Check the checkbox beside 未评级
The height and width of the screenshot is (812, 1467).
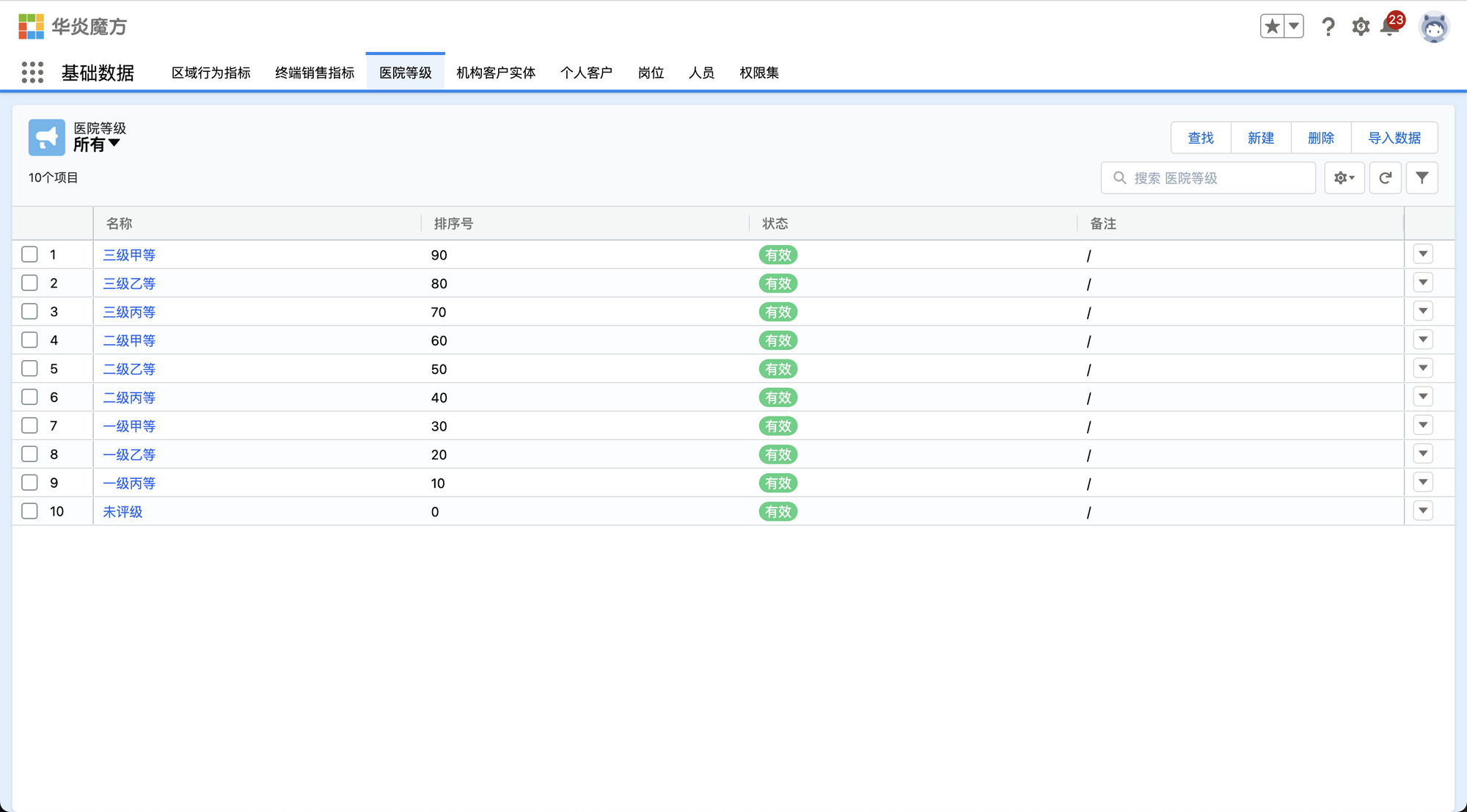29,511
